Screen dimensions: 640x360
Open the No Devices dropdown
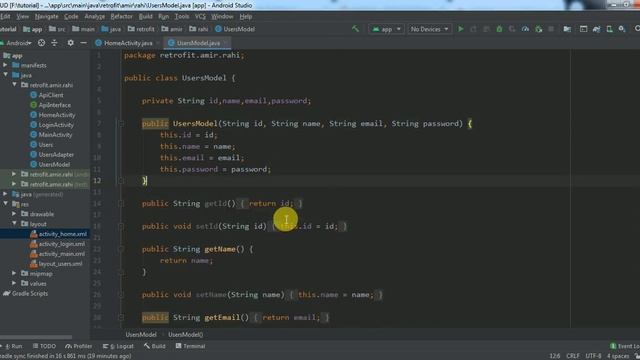[429, 29]
